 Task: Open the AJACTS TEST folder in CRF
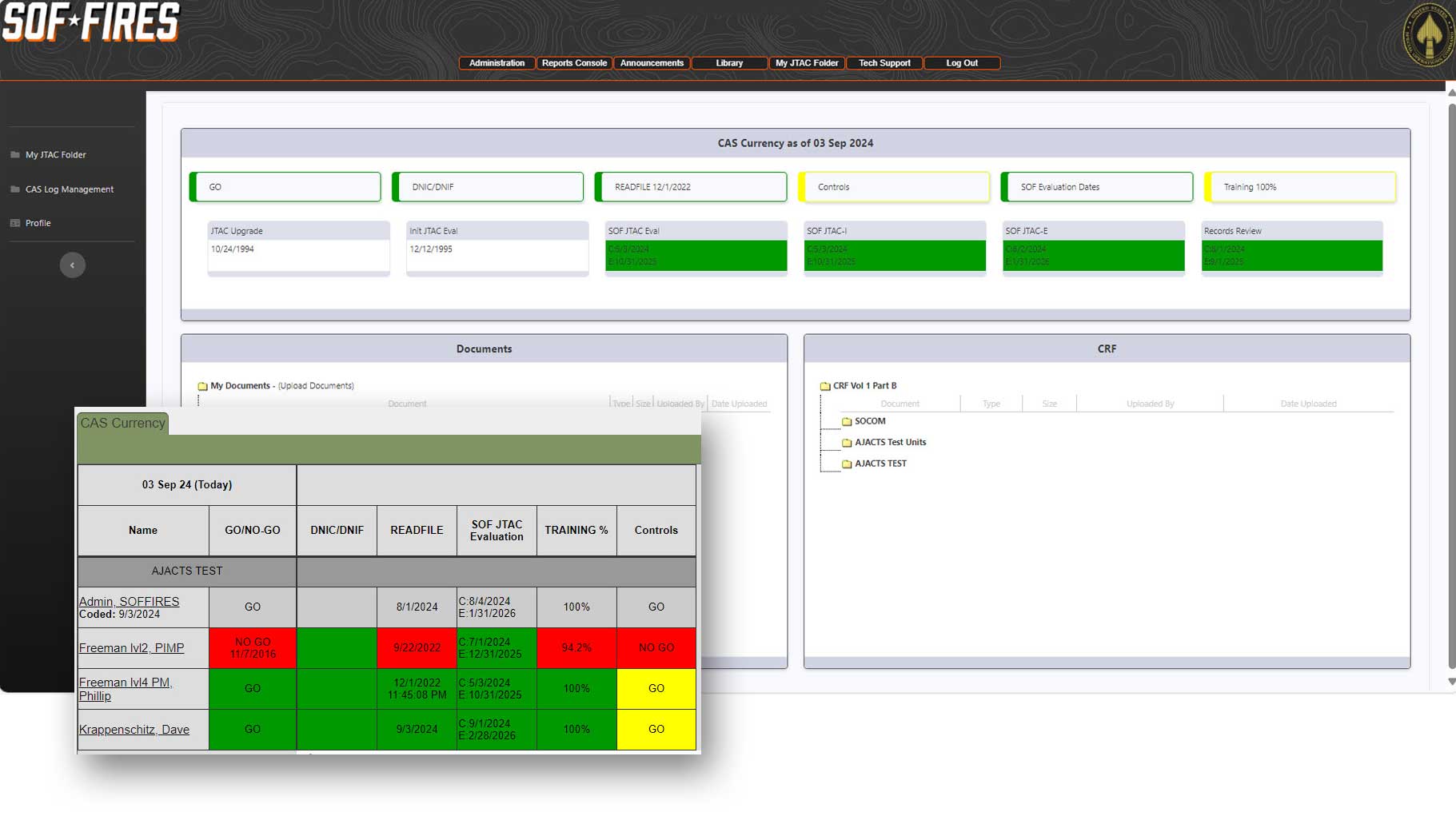tap(880, 464)
